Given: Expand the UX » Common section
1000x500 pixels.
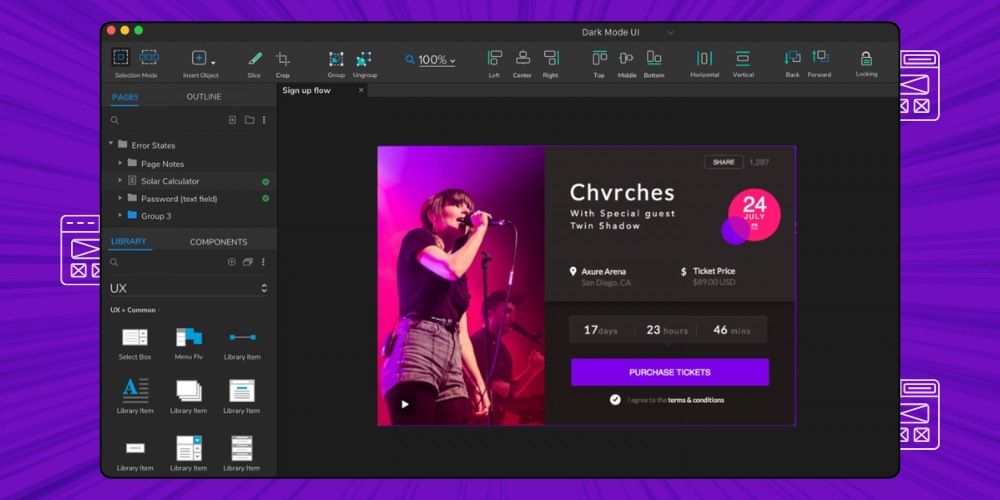Looking at the screenshot, I should 136,311.
